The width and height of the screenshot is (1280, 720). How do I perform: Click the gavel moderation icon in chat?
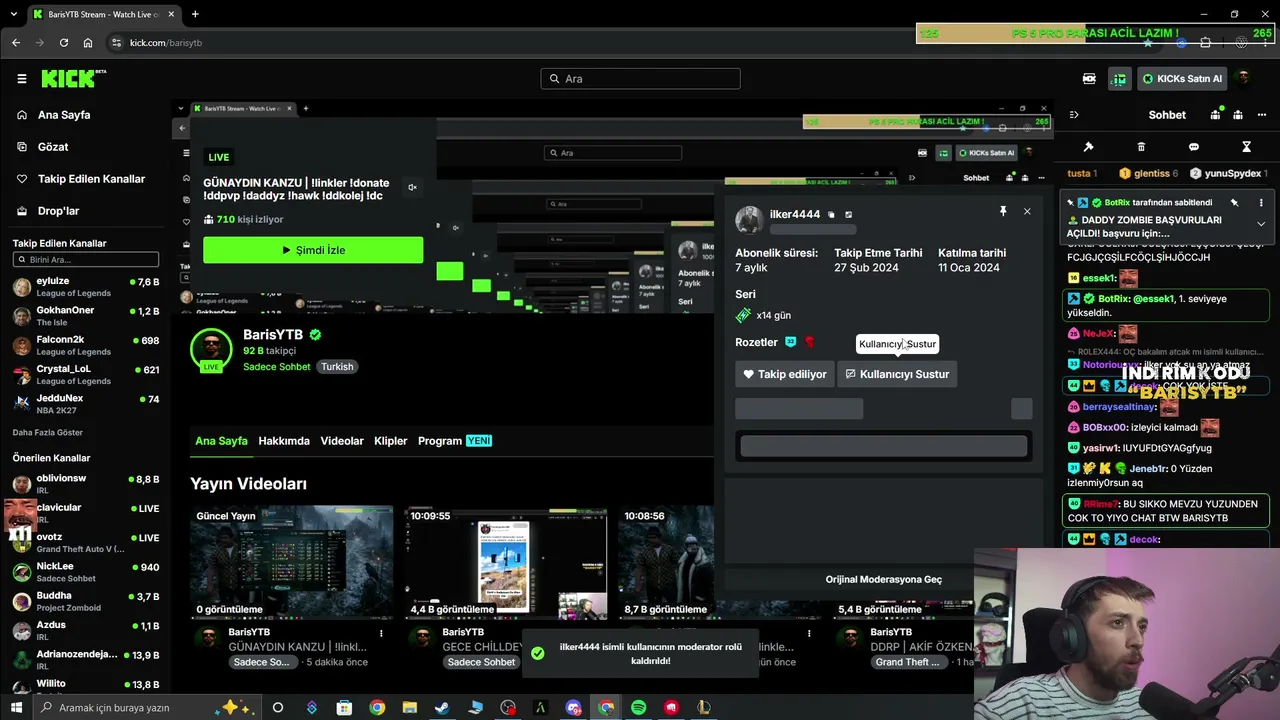[1088, 147]
